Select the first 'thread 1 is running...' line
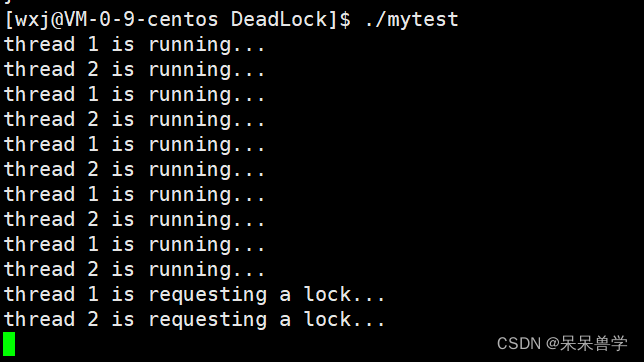Image resolution: width=644 pixels, height=362 pixels. [x=134, y=45]
